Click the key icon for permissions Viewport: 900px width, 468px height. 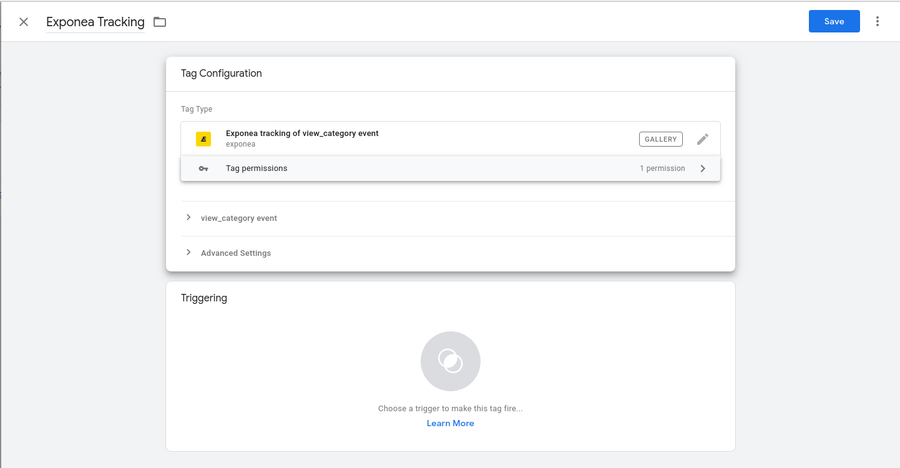coord(203,169)
